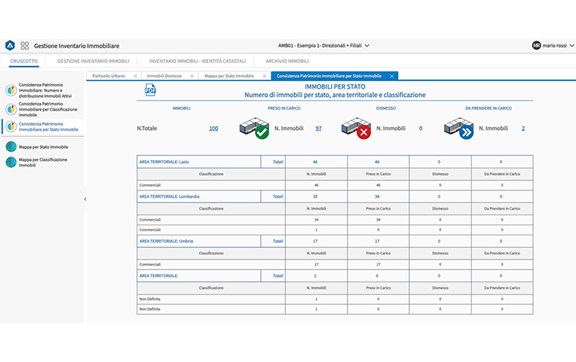Open the apps grid launcher icon
This screenshot has height=362, width=576.
[25, 46]
